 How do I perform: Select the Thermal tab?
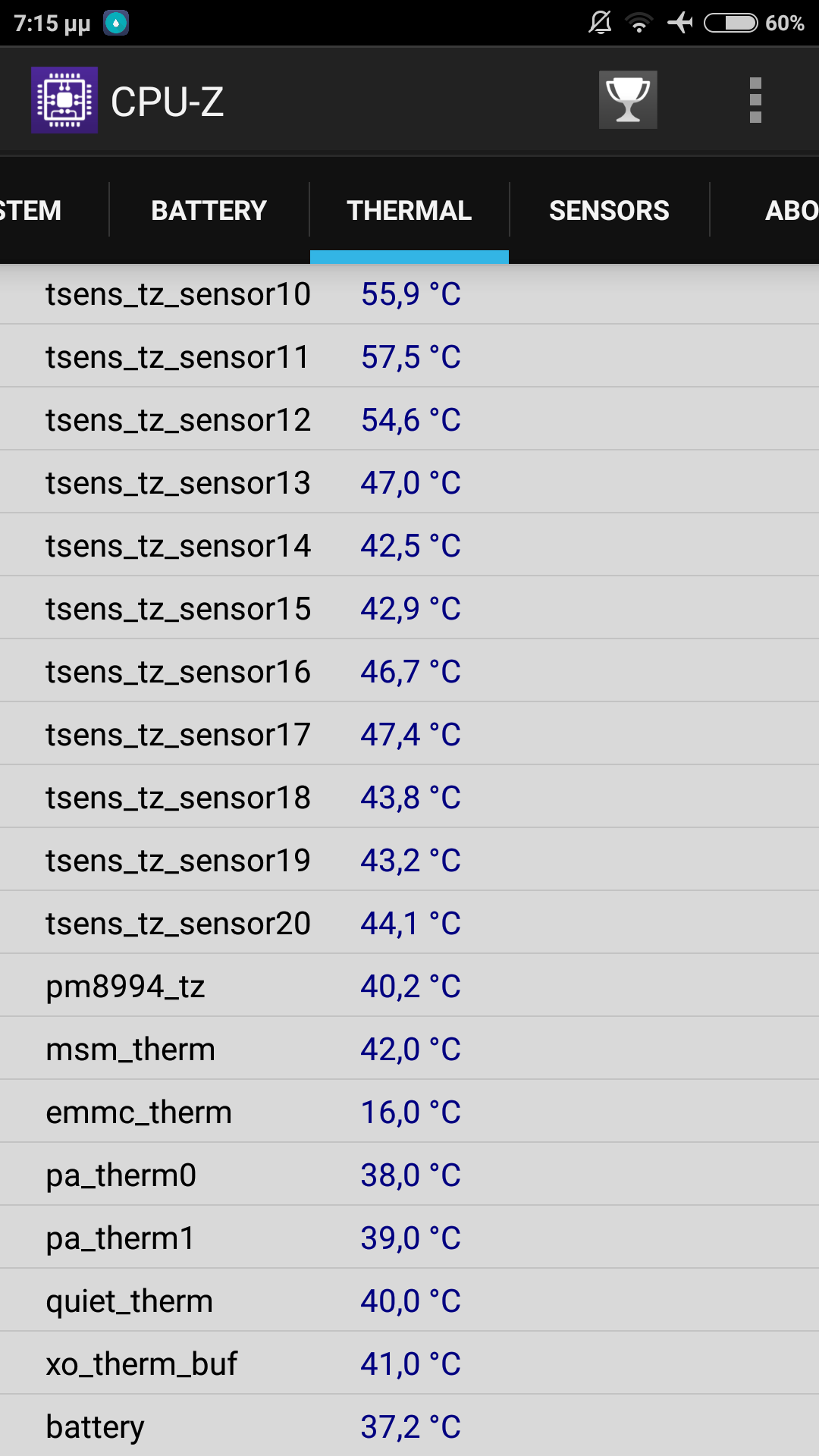(x=409, y=210)
